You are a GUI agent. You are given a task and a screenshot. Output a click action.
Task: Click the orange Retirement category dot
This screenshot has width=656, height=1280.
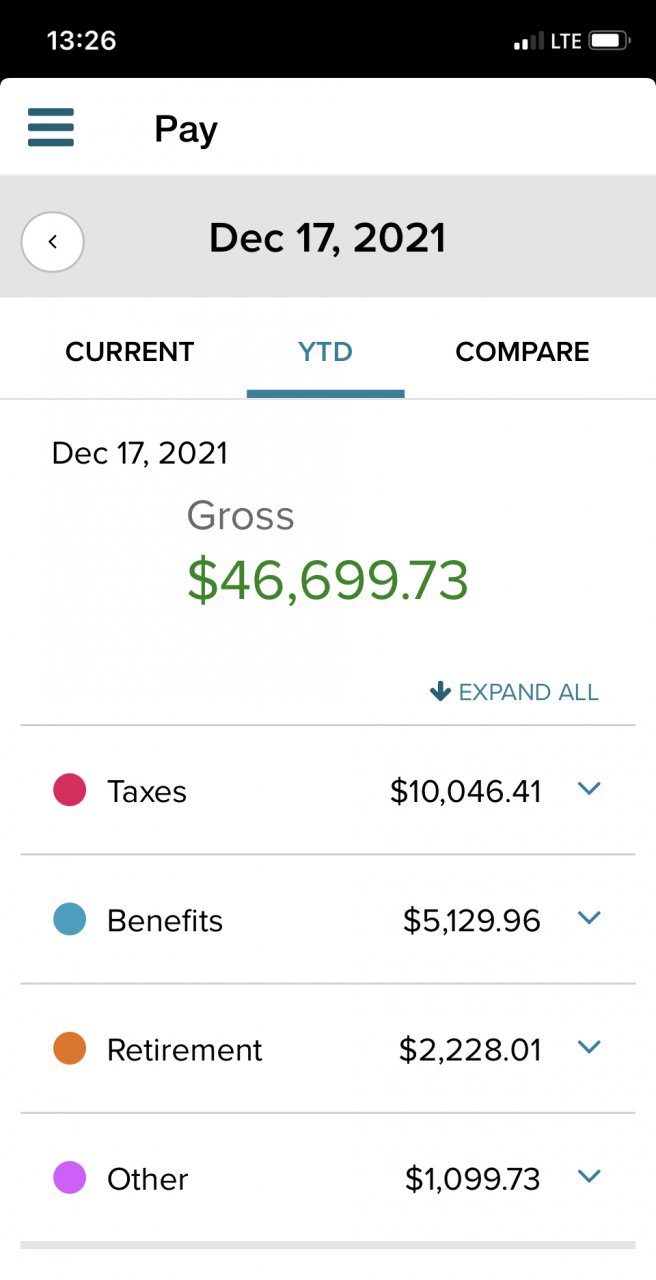pos(69,1048)
